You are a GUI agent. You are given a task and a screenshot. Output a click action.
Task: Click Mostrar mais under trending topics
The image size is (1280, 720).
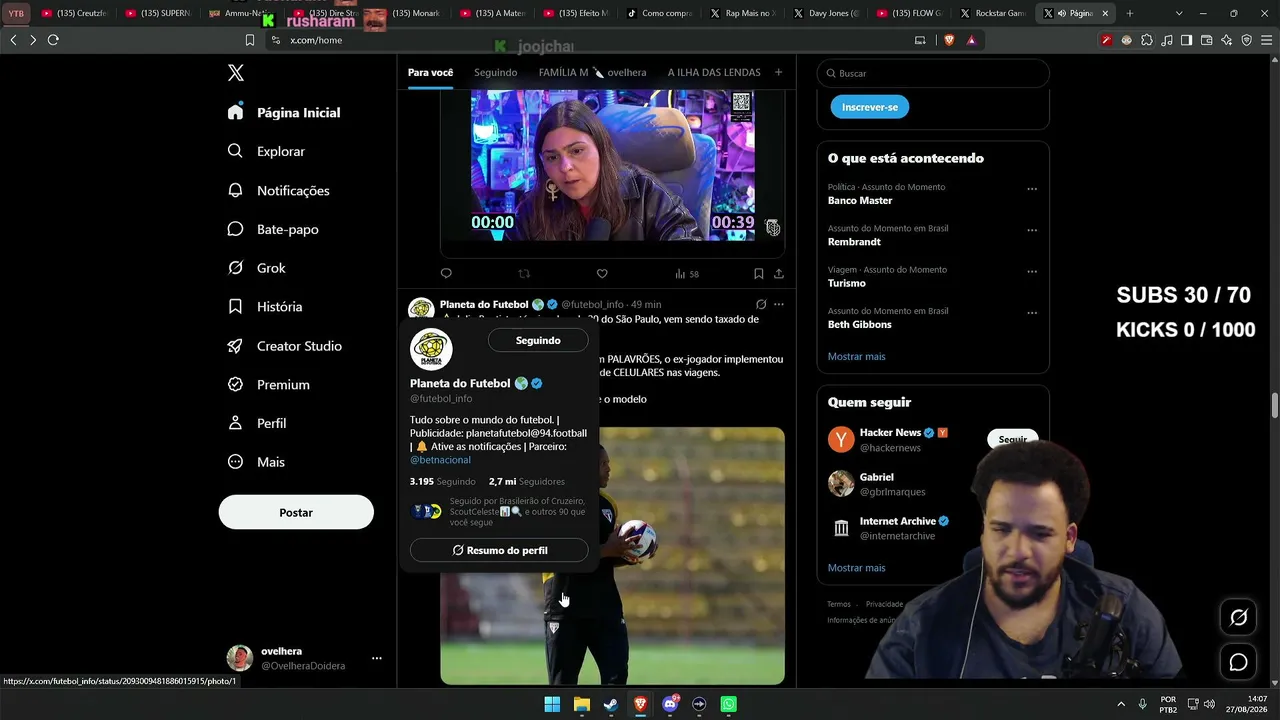856,356
